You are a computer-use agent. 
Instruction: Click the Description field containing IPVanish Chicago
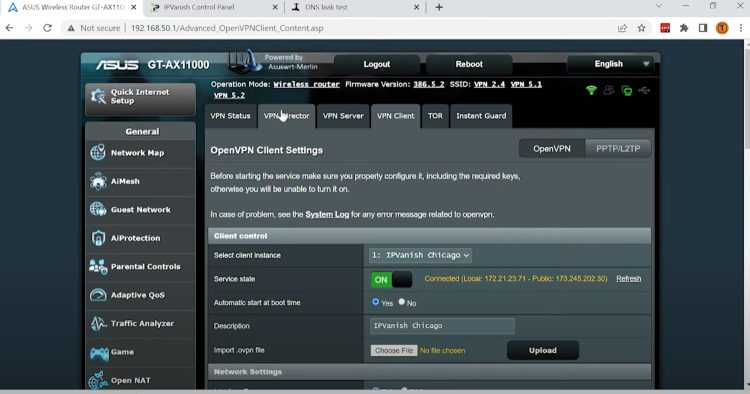point(442,326)
